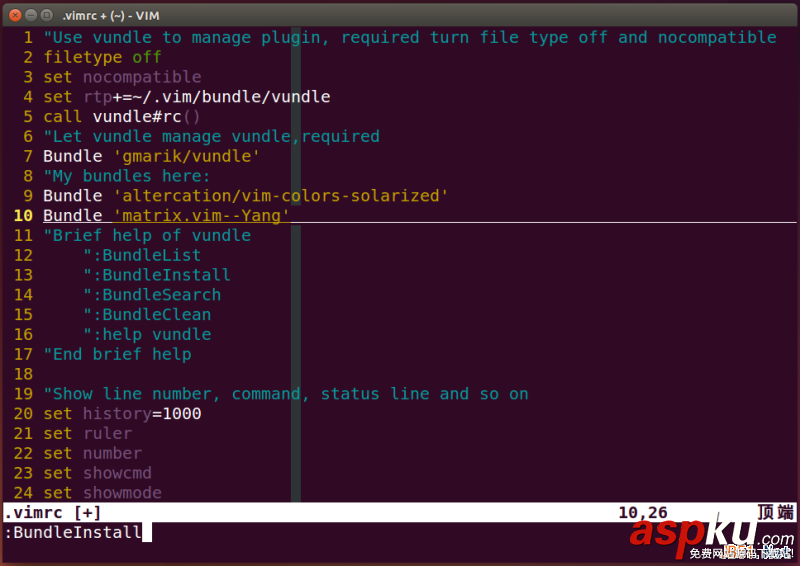Click the ":BundleInstall" command line input
Image resolution: width=800 pixels, height=566 pixels.
(x=73, y=532)
